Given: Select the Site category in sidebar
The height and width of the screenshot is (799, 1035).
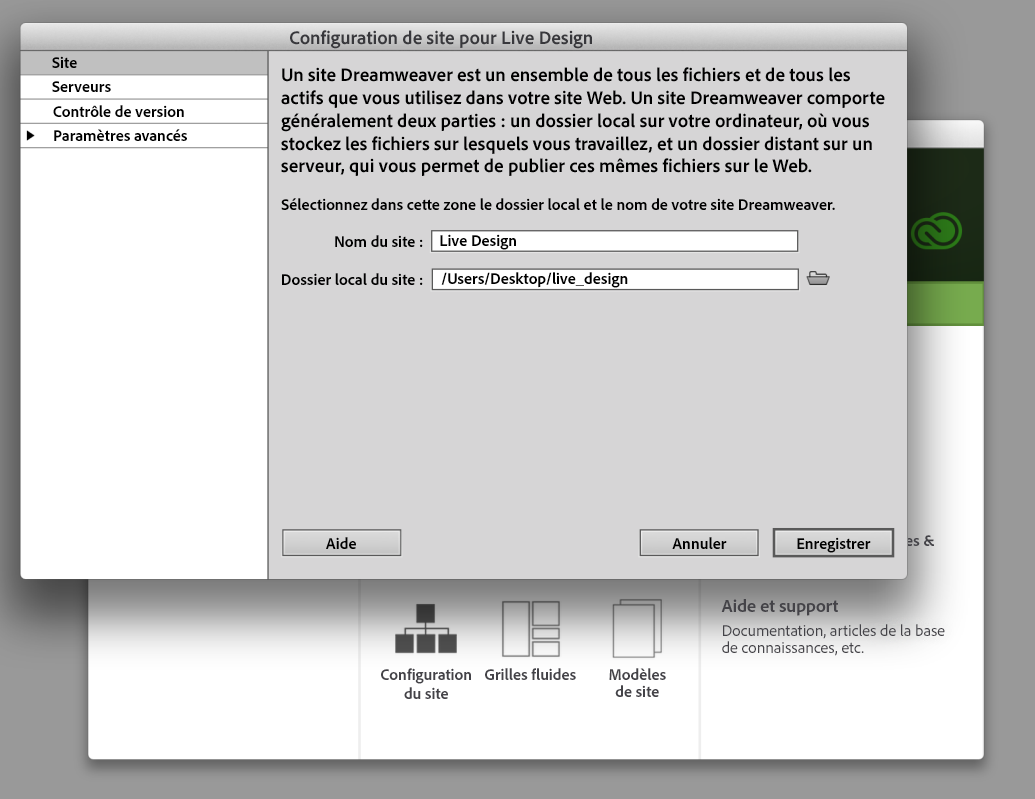Looking at the screenshot, I should click(144, 63).
